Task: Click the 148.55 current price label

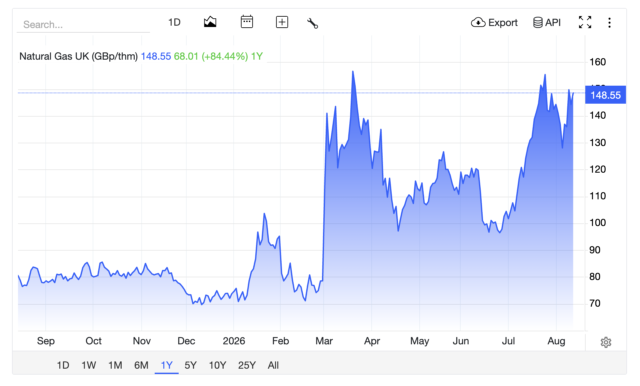Action: (x=605, y=95)
